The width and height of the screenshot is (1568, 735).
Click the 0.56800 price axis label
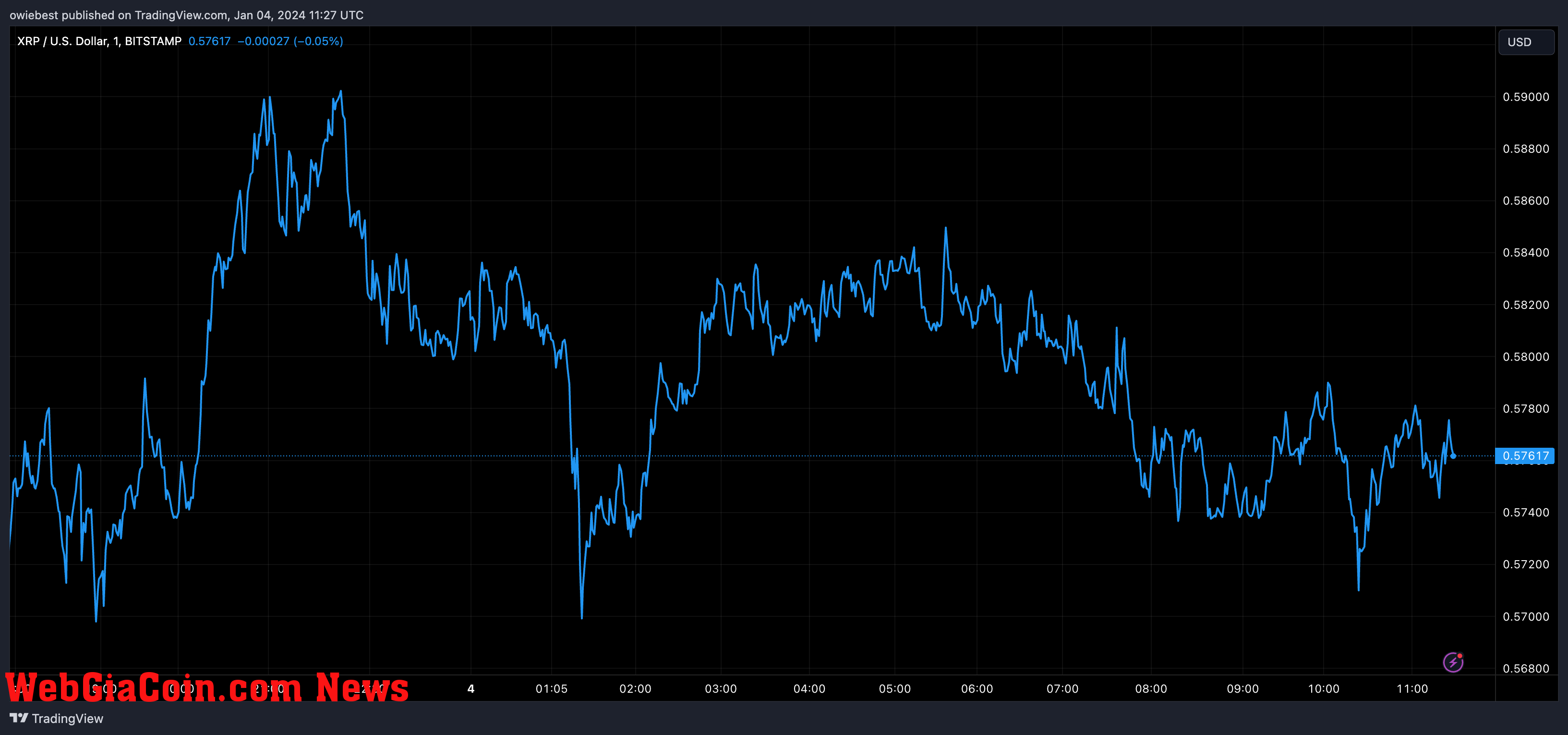[x=1526, y=668]
